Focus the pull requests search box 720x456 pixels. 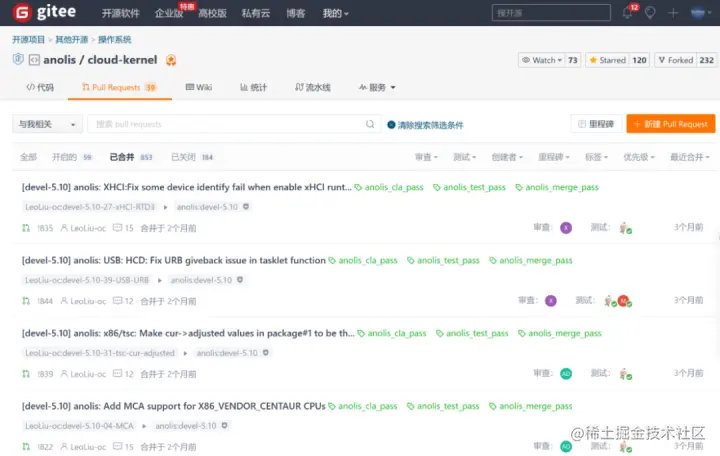tap(234, 124)
